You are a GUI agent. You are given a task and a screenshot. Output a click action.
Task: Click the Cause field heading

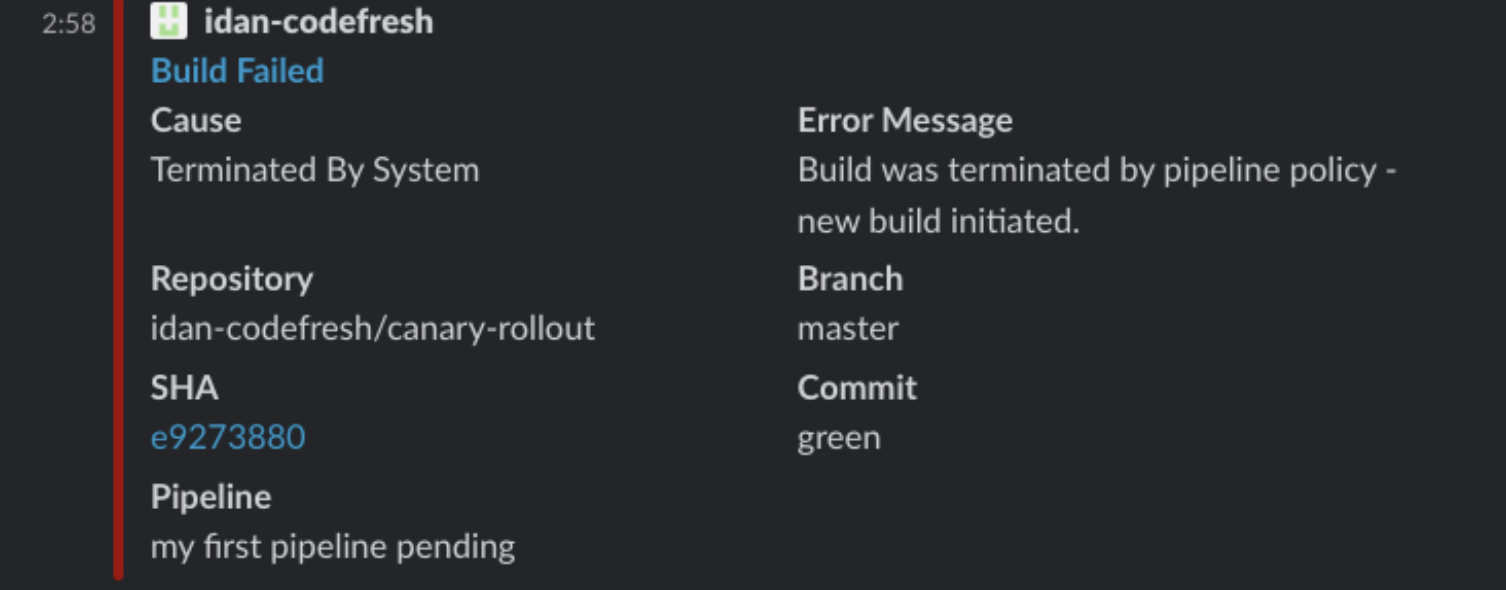[196, 121]
